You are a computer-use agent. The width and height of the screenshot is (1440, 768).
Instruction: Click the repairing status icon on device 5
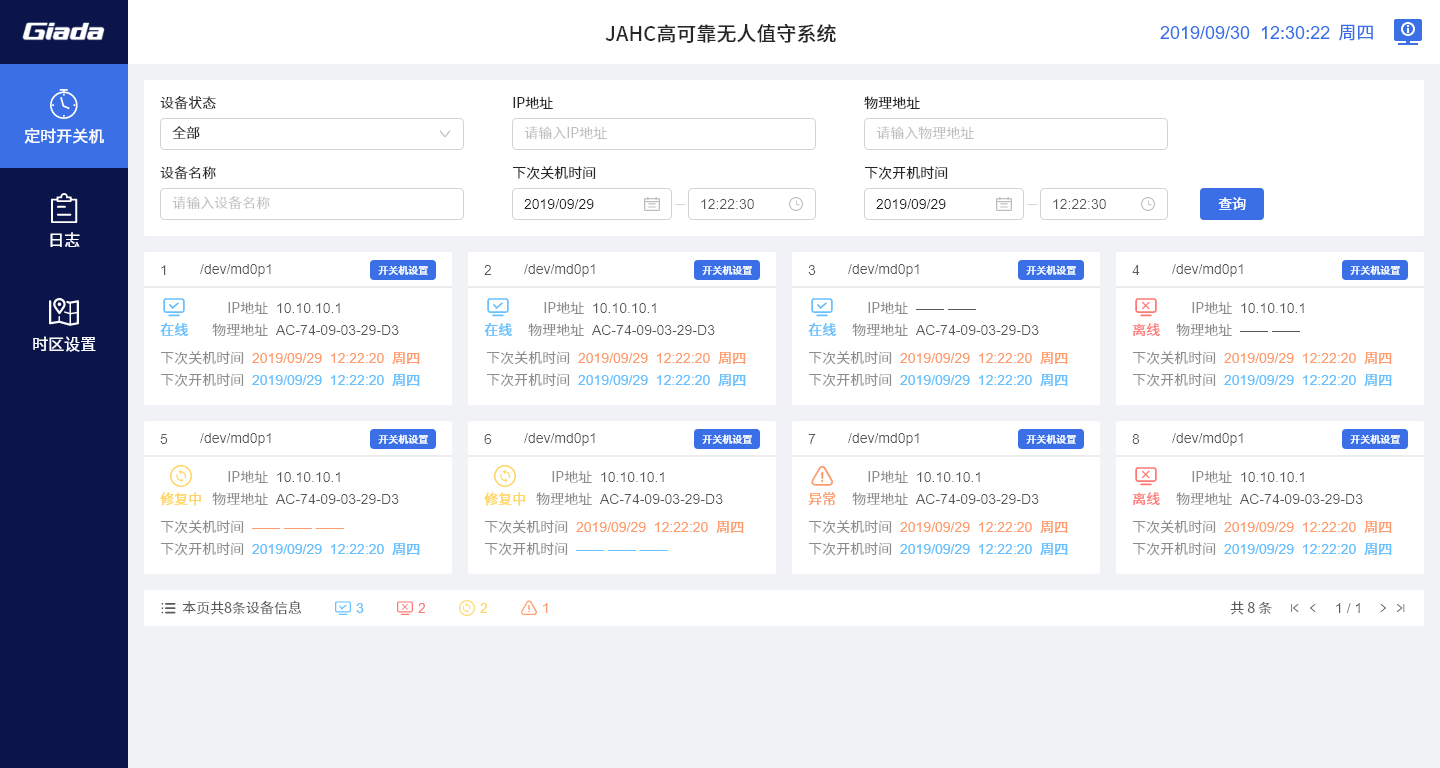[x=181, y=476]
